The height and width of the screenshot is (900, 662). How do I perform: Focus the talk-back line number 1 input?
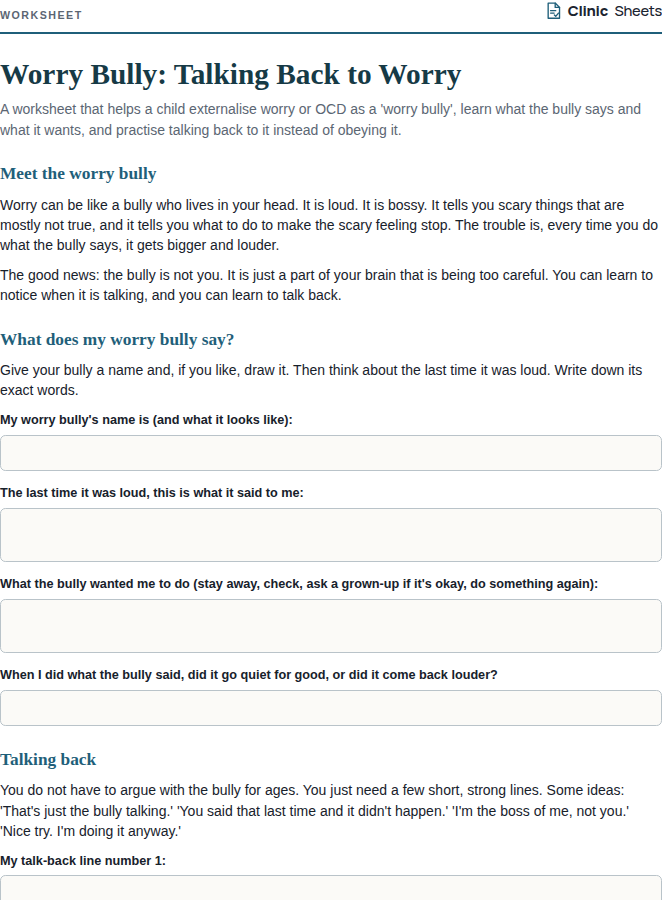point(331,888)
